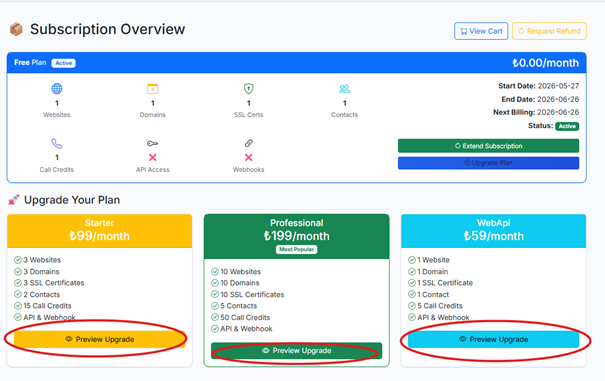Click the Domains calendar icon
The width and height of the screenshot is (605, 381).
(152, 89)
